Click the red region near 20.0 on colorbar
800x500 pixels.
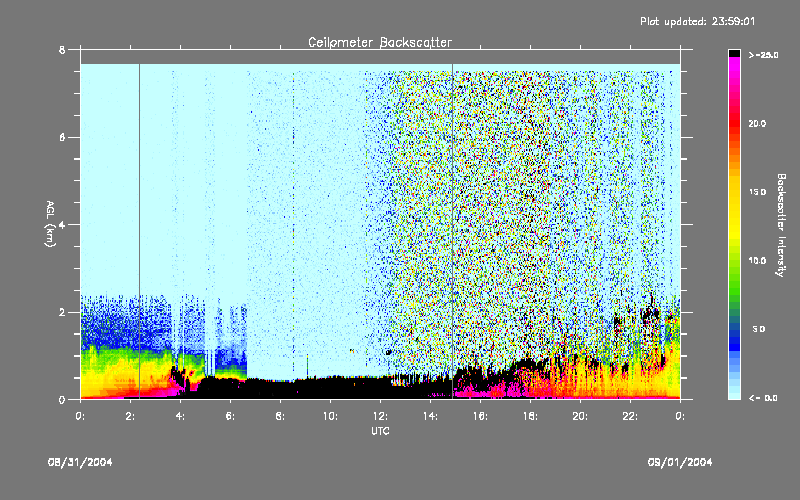(734, 122)
